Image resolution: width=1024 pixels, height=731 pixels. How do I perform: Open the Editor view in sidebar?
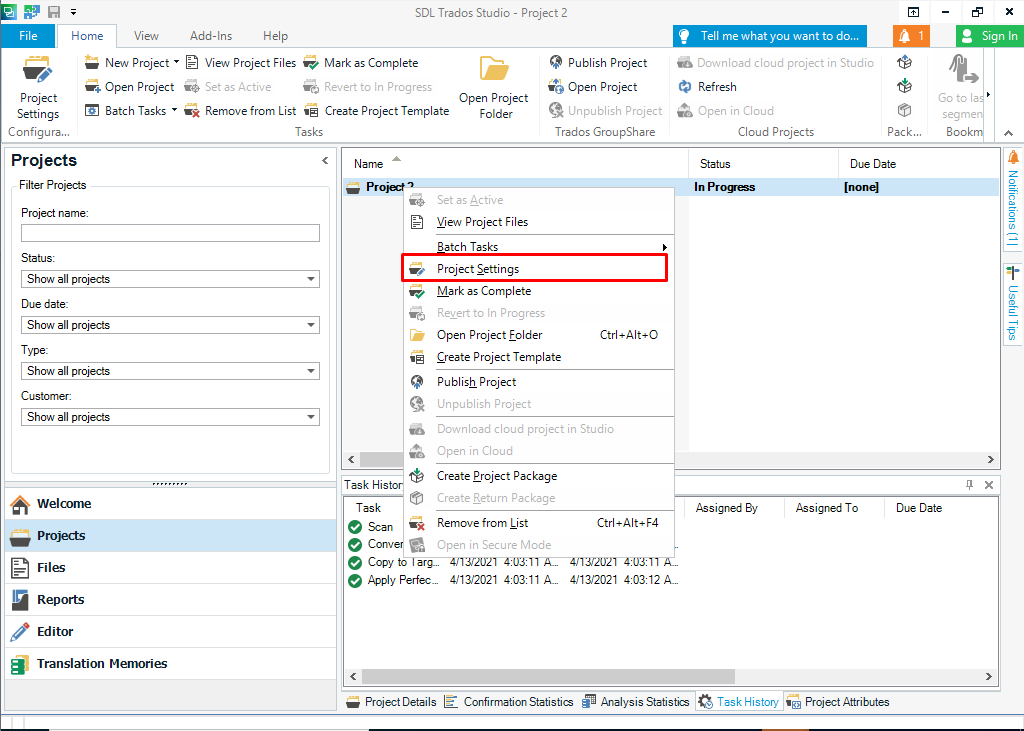(x=55, y=632)
